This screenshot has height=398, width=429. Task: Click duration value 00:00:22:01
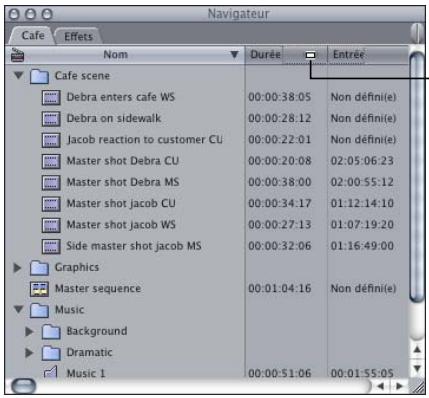[280, 140]
